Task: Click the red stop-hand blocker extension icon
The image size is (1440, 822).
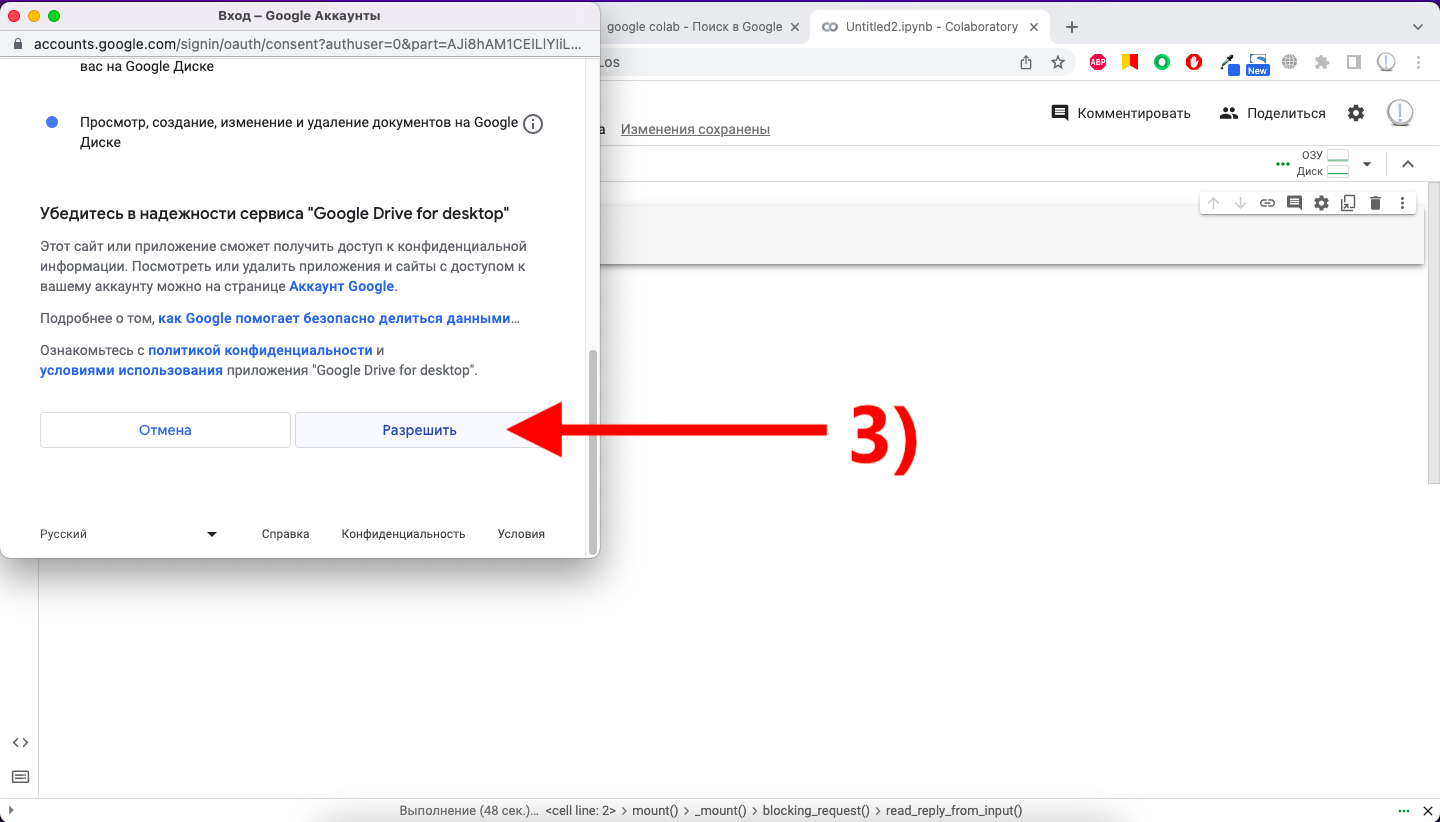Action: pos(1194,62)
